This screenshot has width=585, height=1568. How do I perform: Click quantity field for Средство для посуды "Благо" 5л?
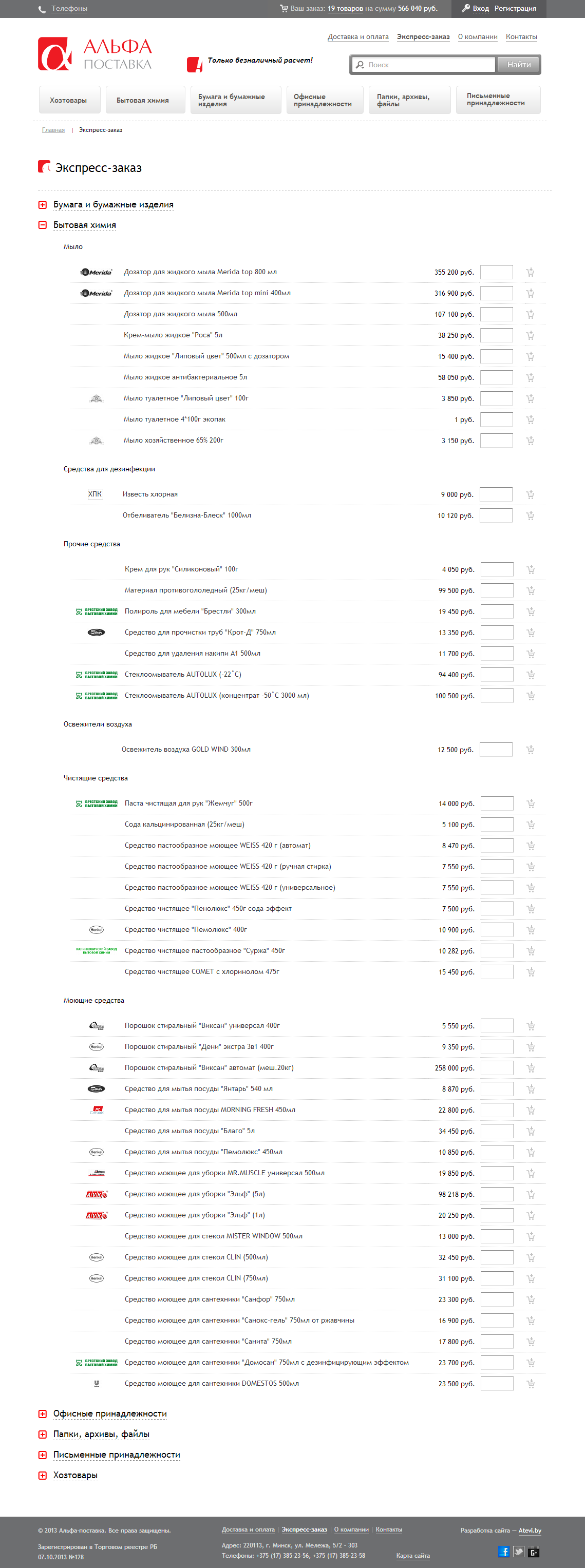pyautogui.click(x=497, y=1131)
